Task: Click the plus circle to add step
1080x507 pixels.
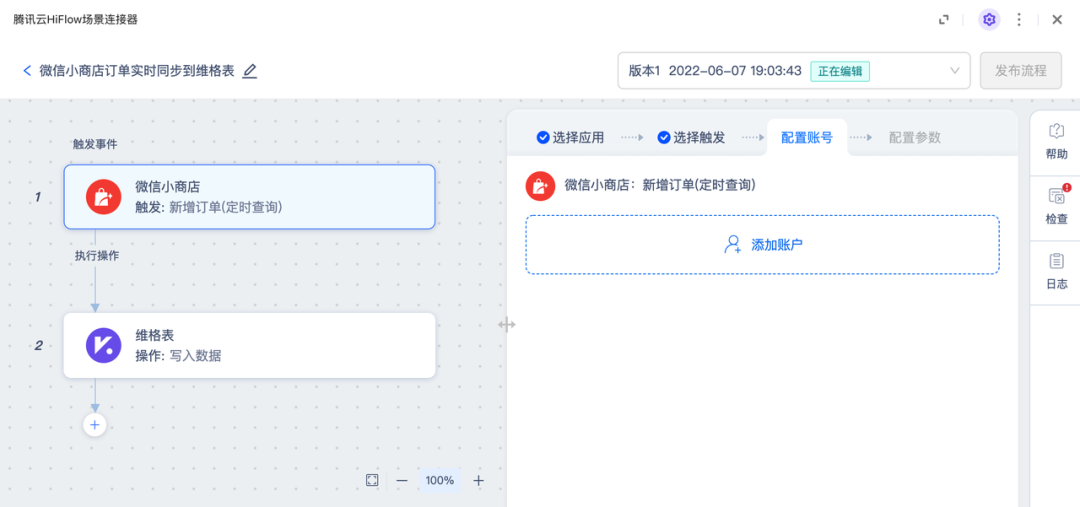Action: pyautogui.click(x=95, y=425)
